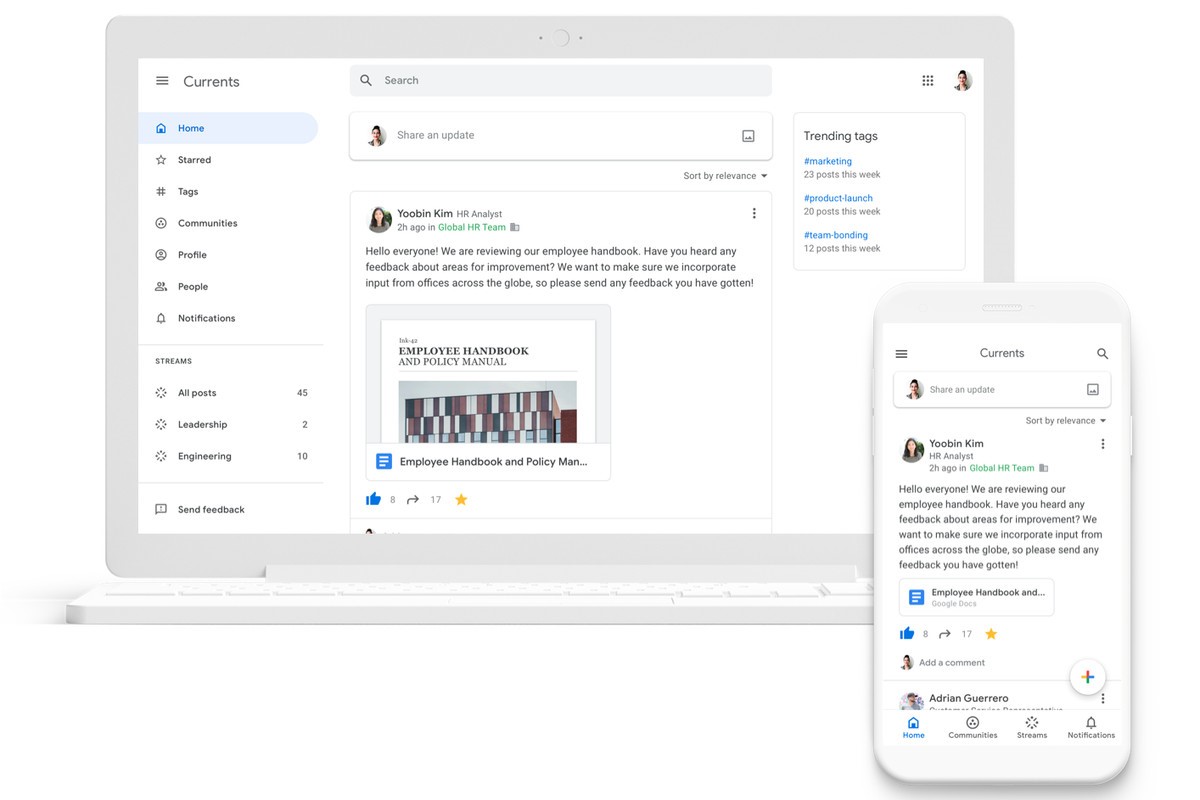The image size is (1200, 800).
Task: Toggle the star on the laptop's handbook post
Action: 461,499
